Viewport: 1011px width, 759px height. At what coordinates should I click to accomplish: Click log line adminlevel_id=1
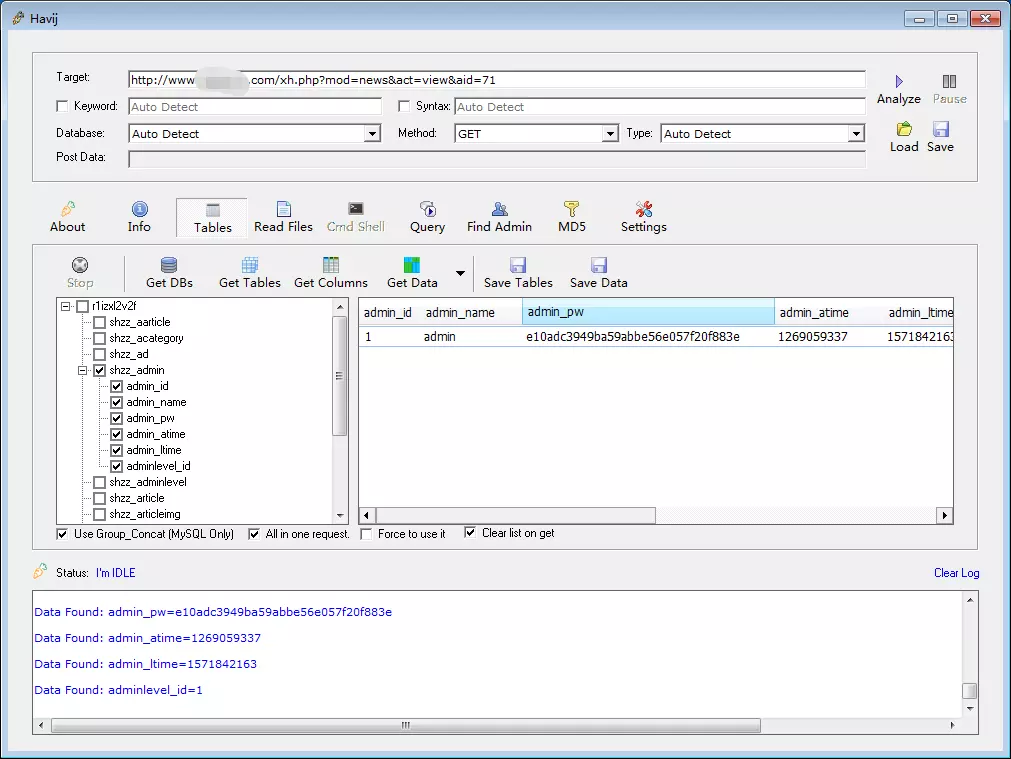click(x=119, y=690)
